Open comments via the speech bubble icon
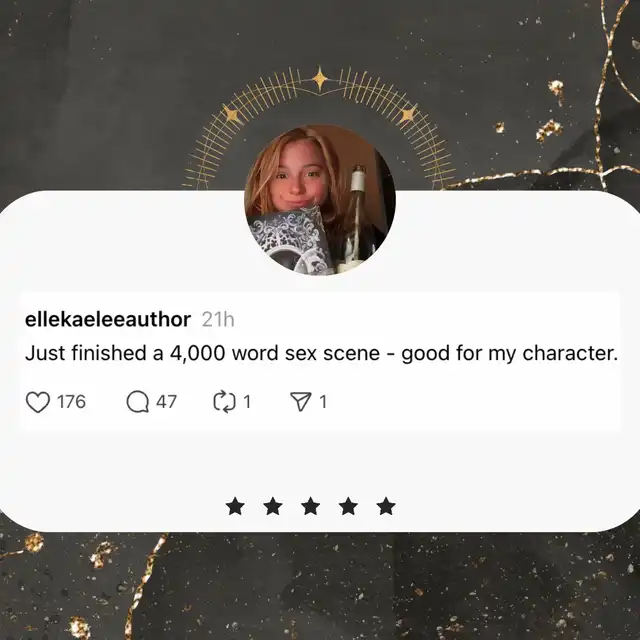640x640 pixels. click(138, 402)
